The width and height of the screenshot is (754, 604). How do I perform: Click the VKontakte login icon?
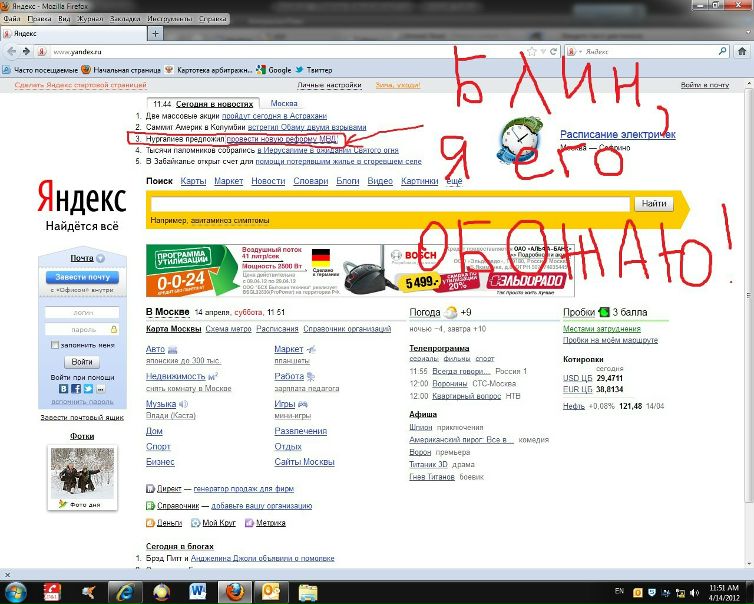pyautogui.click(x=63, y=388)
